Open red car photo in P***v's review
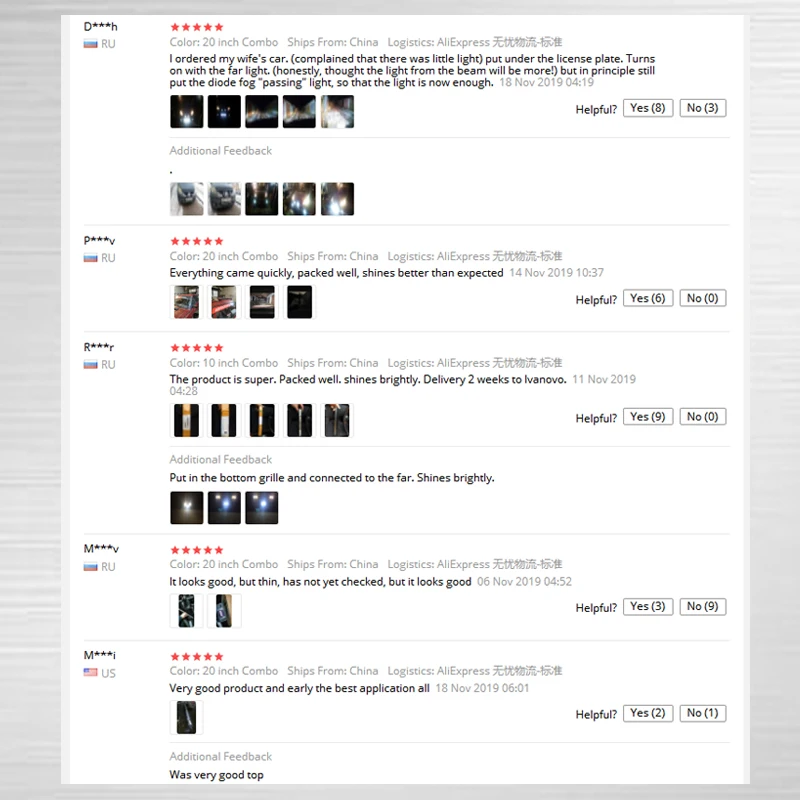Viewport: 800px width, 800px height. 187,302
